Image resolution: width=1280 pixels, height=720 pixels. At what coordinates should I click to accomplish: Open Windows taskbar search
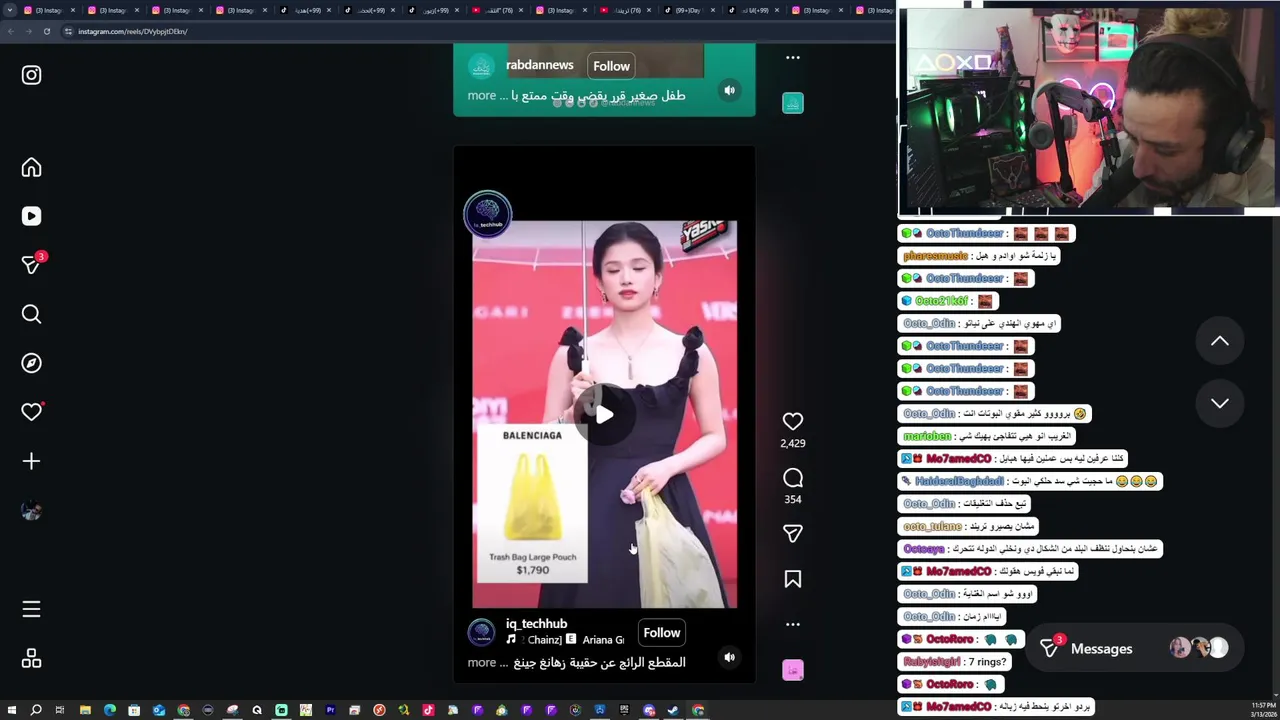[x=36, y=710]
